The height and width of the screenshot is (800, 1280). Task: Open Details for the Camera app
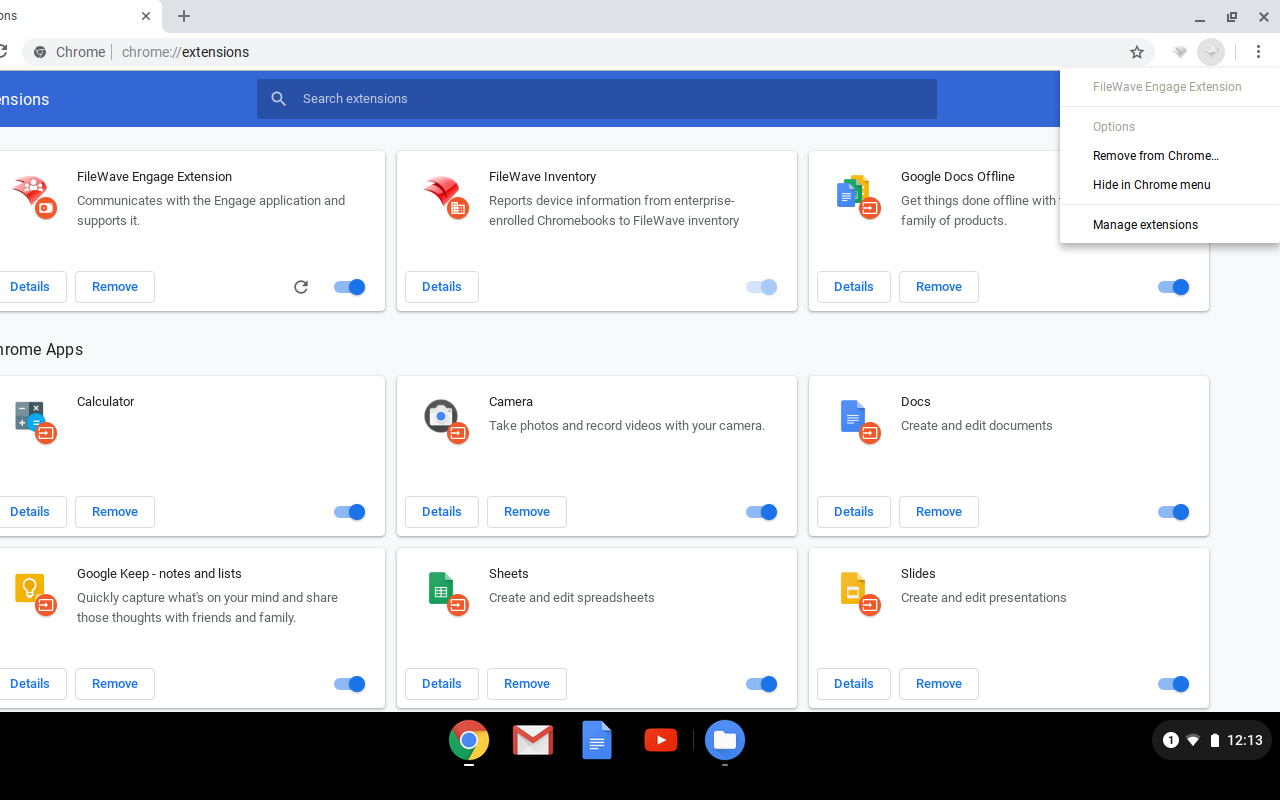click(x=441, y=511)
